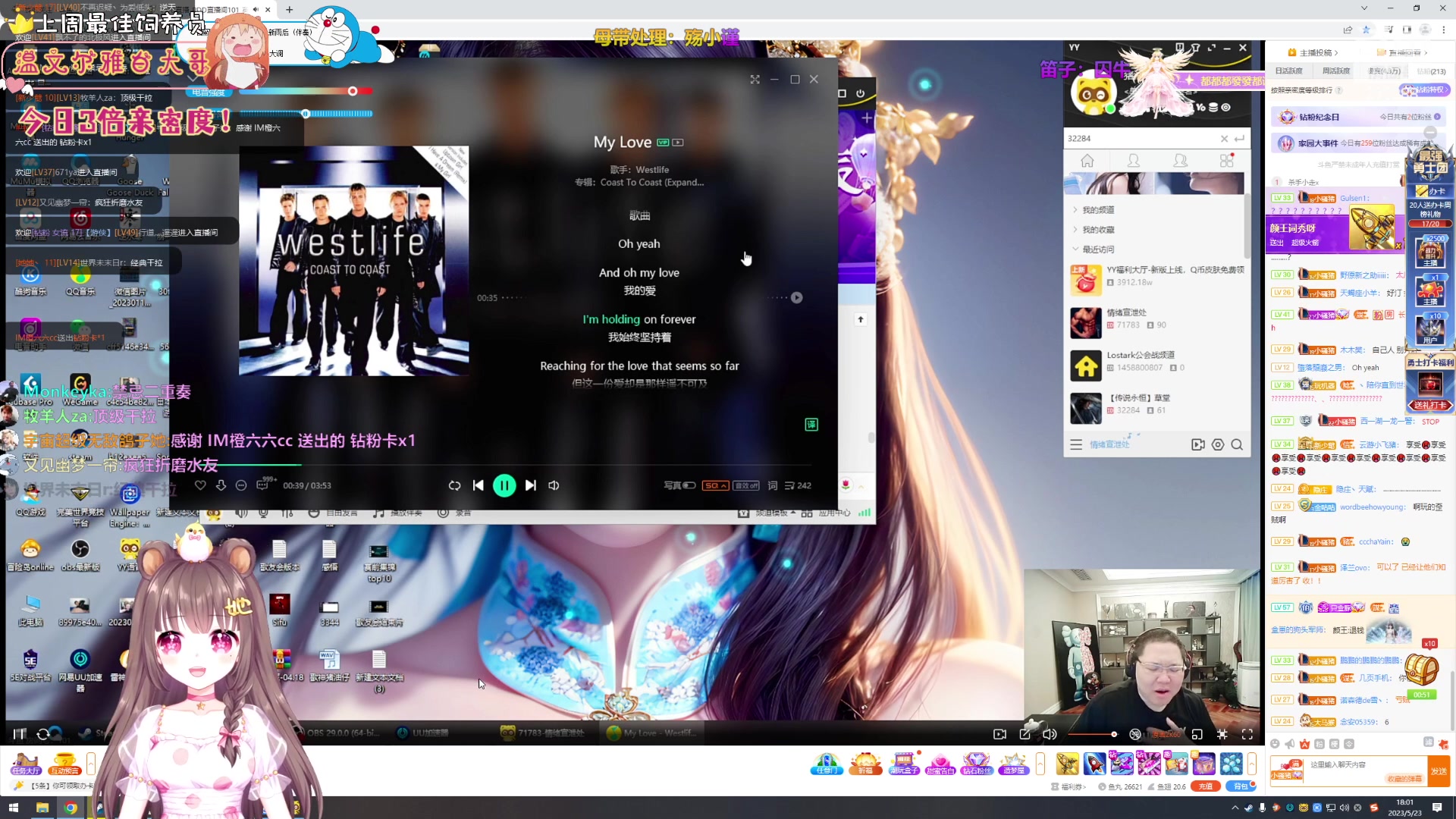Skip to the next track
This screenshot has height=819, width=1456.
(x=531, y=485)
